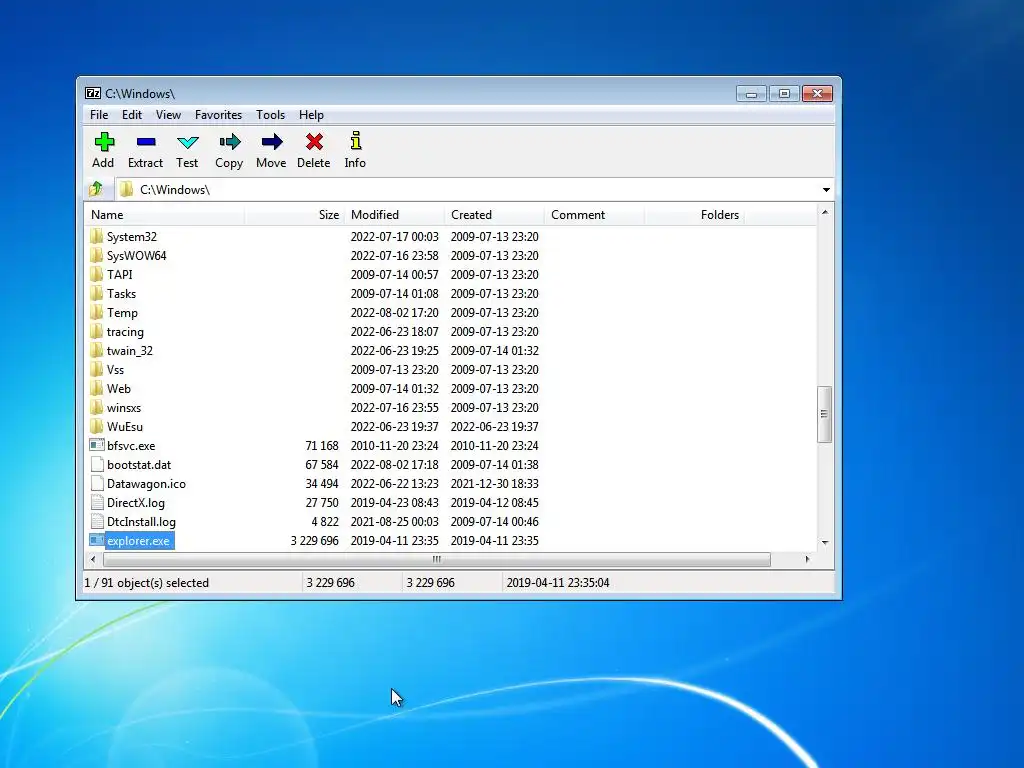Click the 3 229 696 size cell
Viewport: 1024px width, 768px height.
[x=315, y=541]
